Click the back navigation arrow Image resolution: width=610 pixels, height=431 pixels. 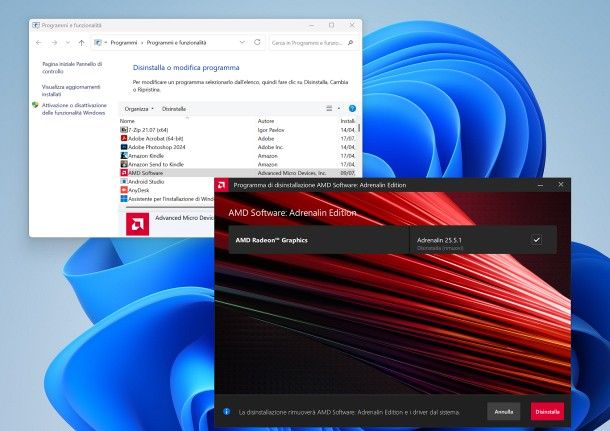[x=39, y=43]
